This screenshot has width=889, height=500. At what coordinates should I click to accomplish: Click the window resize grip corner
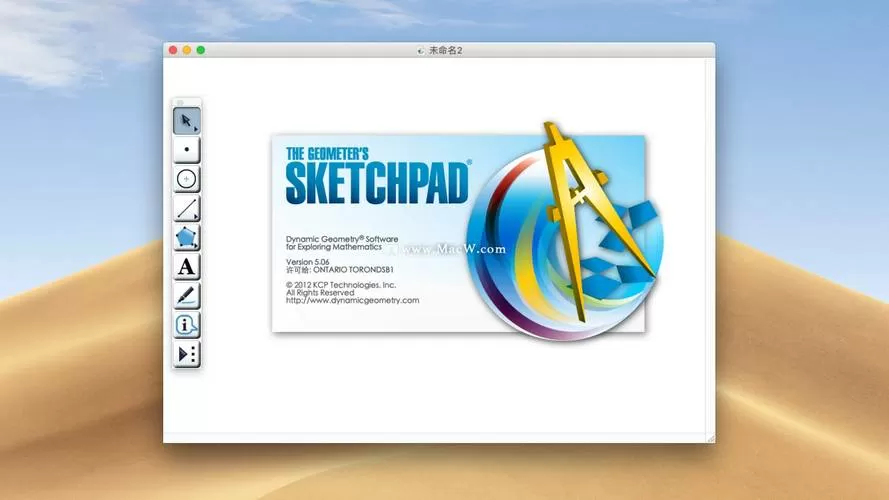(x=710, y=438)
